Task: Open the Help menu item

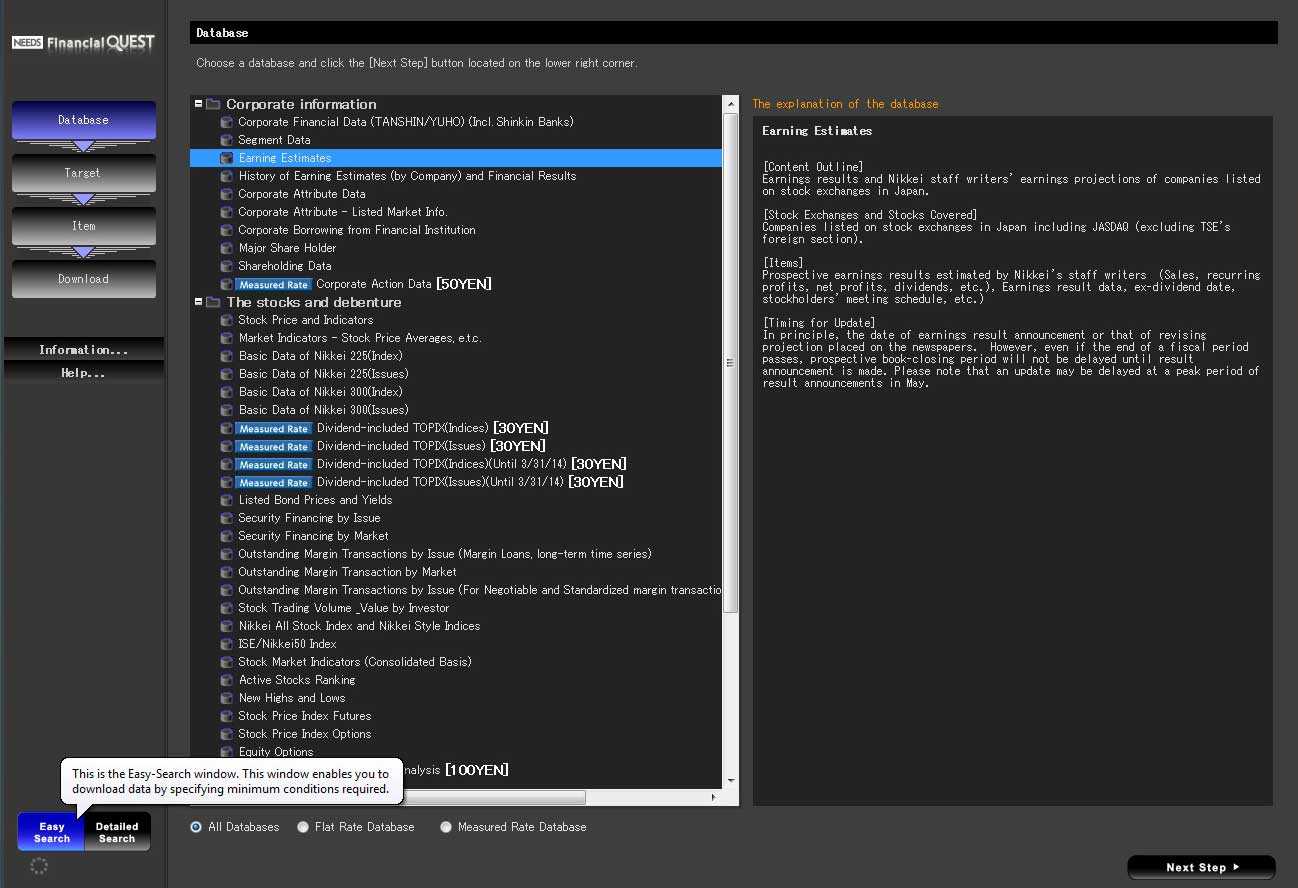Action: click(x=83, y=373)
